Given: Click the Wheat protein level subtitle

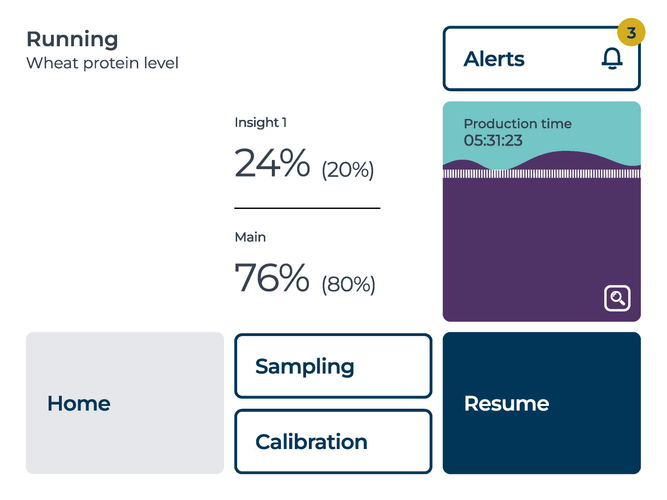Looking at the screenshot, I should pos(103,63).
